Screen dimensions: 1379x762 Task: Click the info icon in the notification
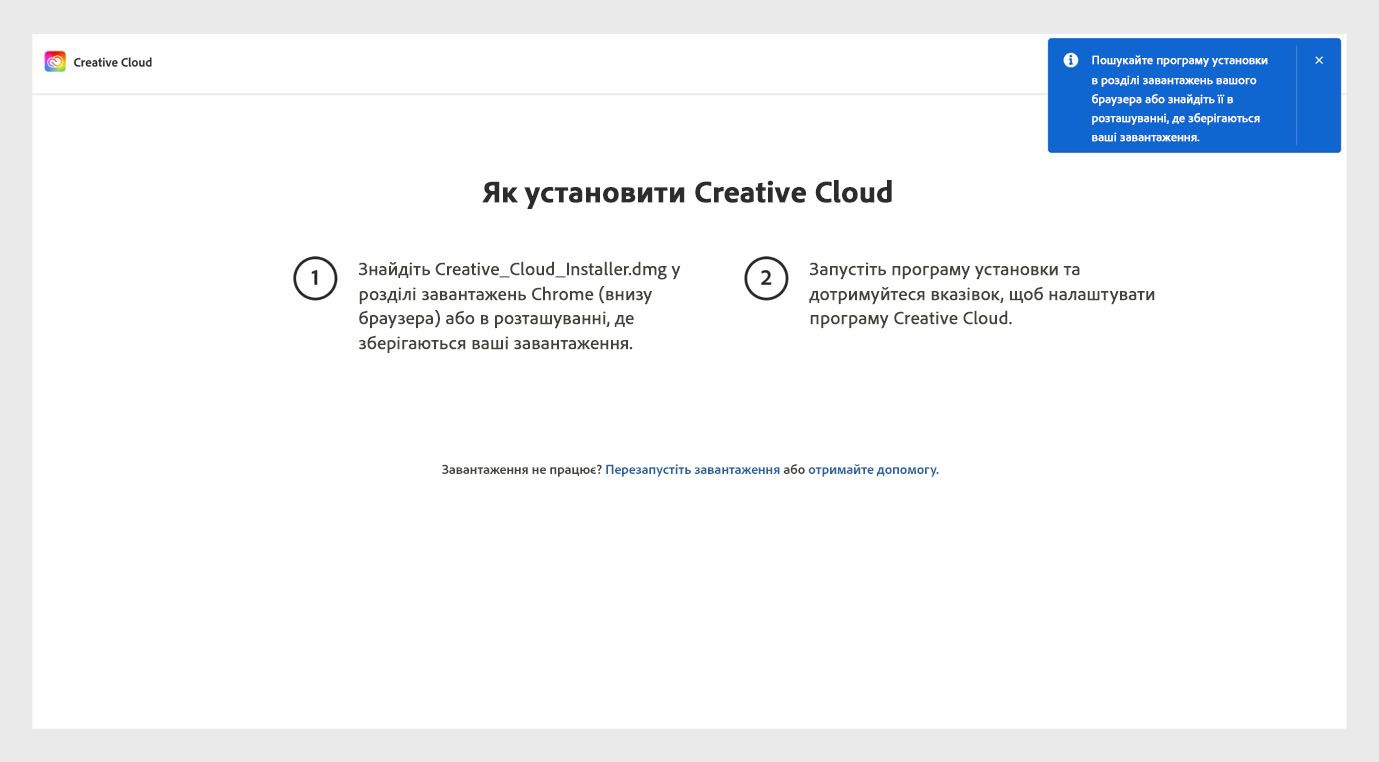(x=1070, y=61)
